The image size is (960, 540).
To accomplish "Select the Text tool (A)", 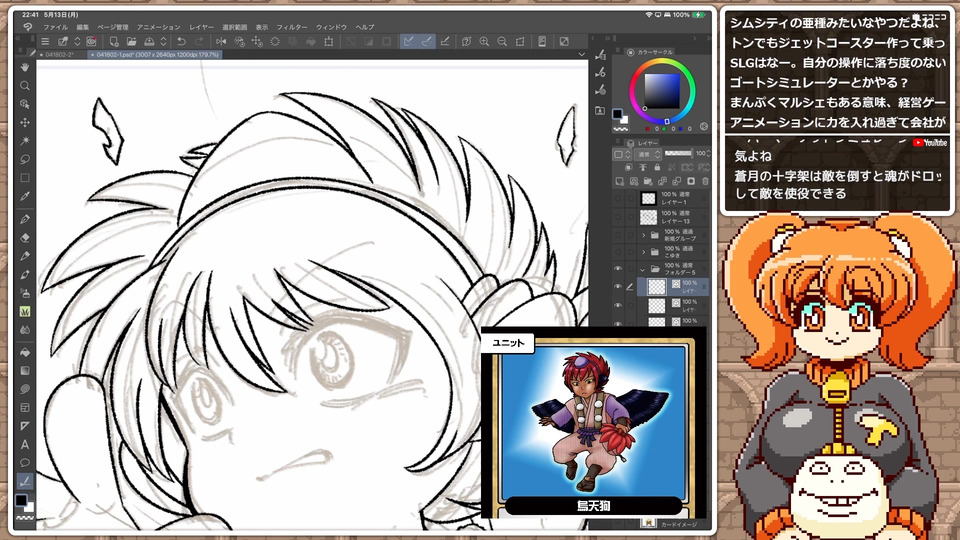I will (x=24, y=444).
